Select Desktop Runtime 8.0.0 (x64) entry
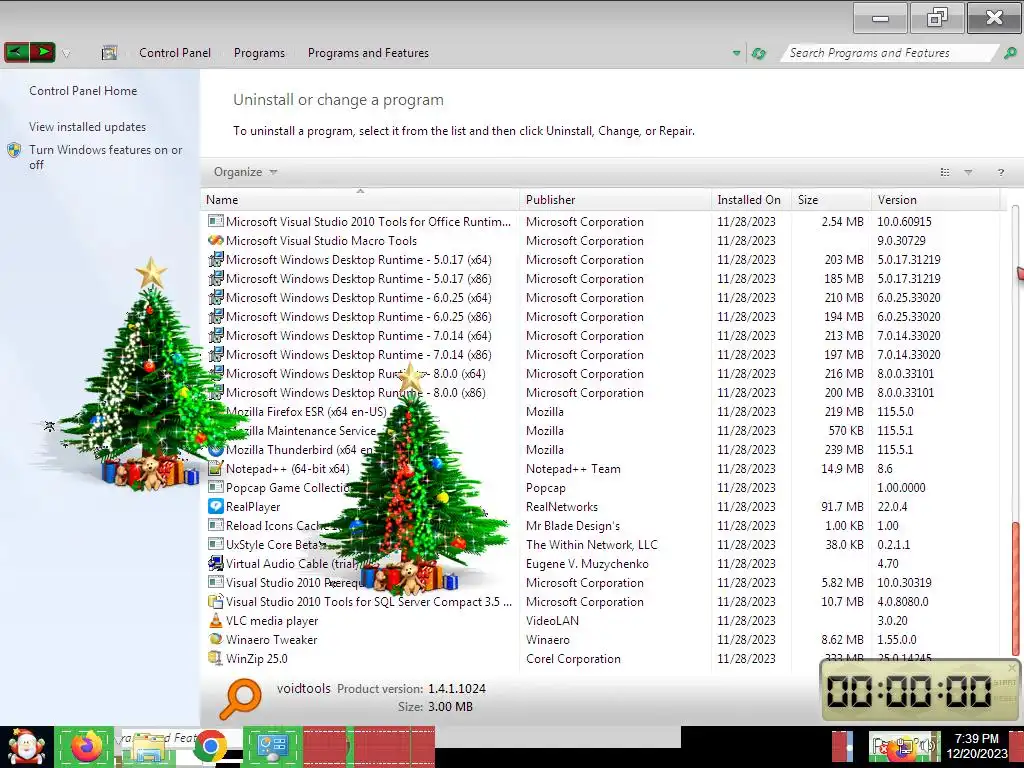The width and height of the screenshot is (1024, 768). [x=355, y=374]
